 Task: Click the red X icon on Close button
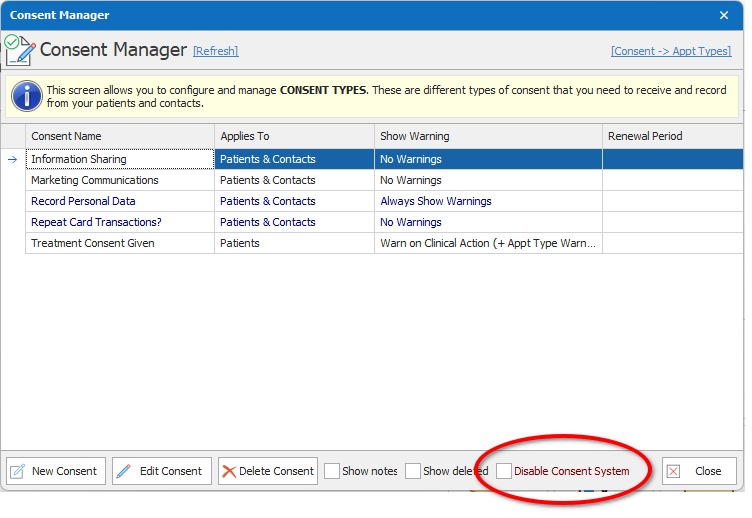tap(674, 471)
